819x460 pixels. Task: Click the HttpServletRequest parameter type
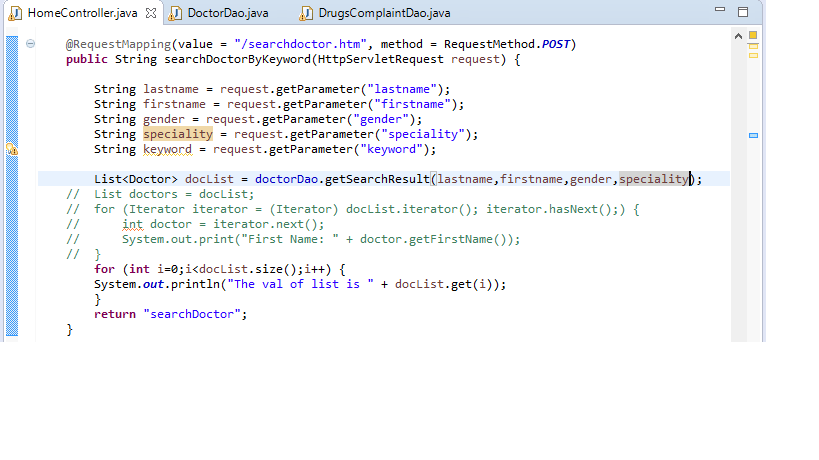pos(380,60)
